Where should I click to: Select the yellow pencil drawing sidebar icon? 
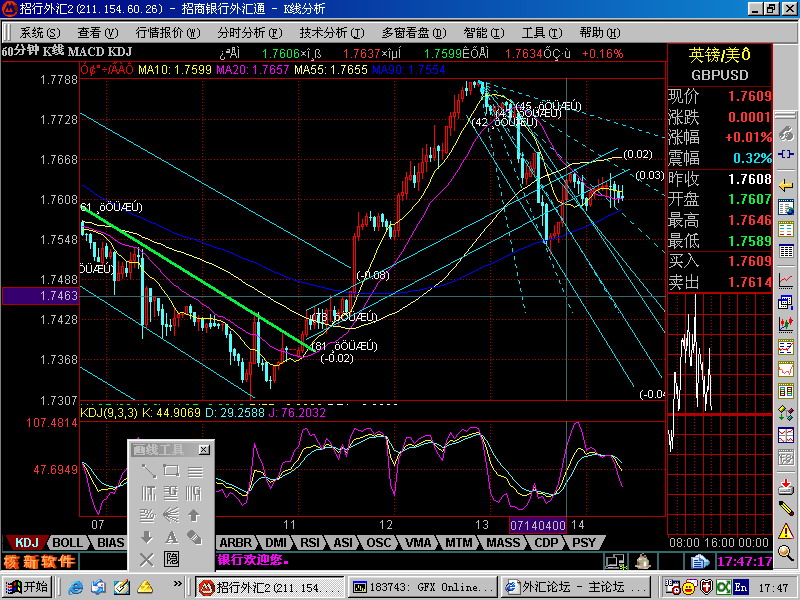pos(786,509)
